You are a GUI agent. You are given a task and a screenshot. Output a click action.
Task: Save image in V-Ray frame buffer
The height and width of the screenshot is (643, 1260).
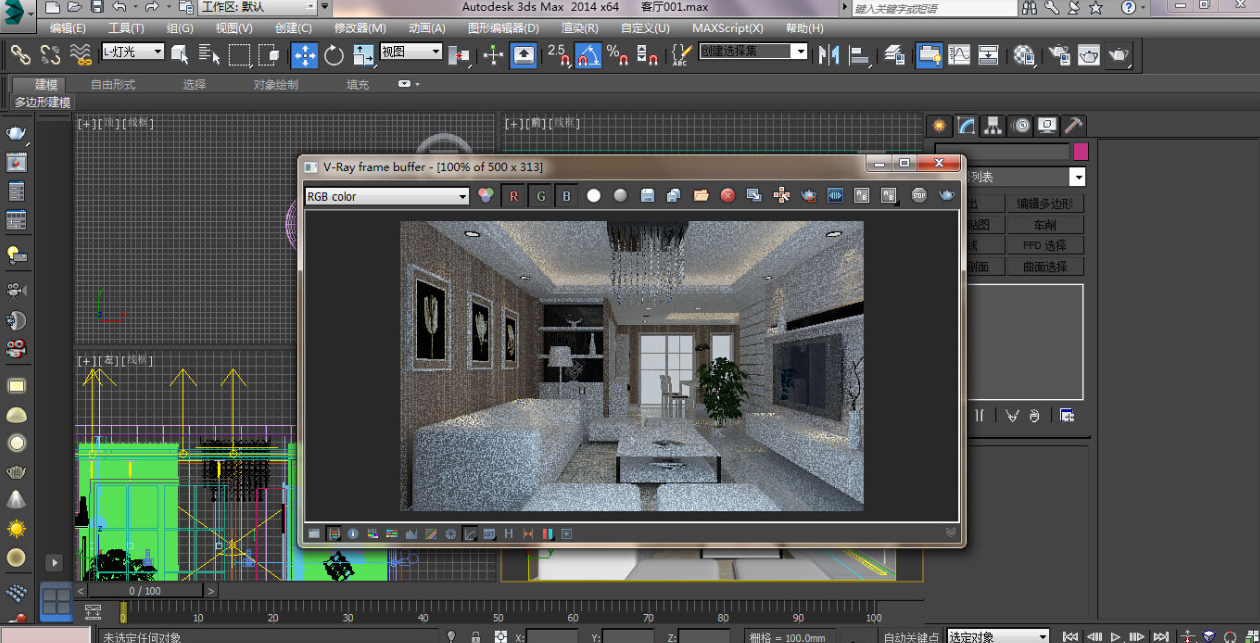click(647, 196)
